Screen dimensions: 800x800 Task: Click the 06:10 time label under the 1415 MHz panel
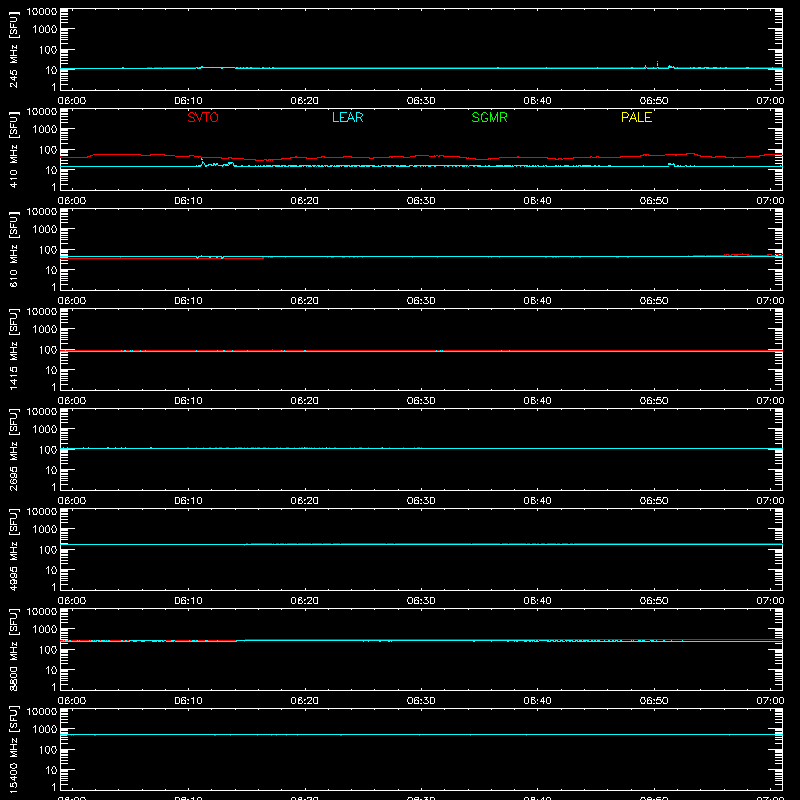tap(188, 401)
